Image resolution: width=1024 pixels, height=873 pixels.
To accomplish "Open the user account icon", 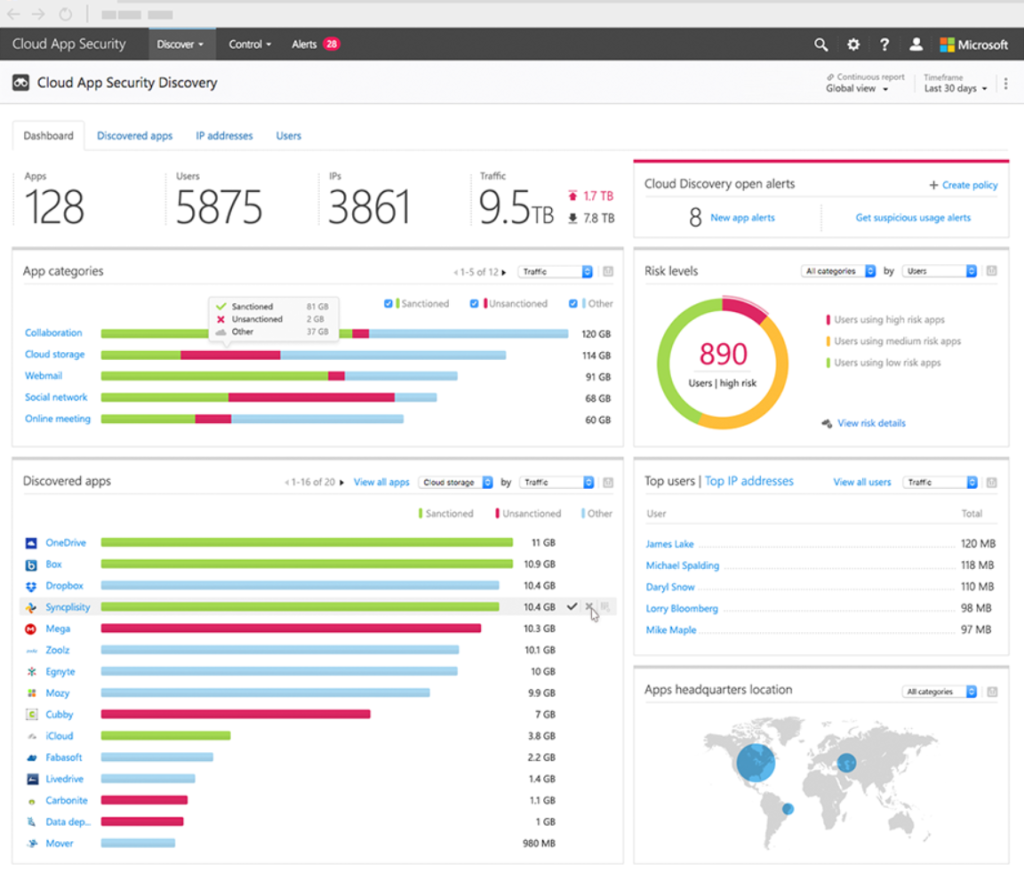I will [x=916, y=44].
